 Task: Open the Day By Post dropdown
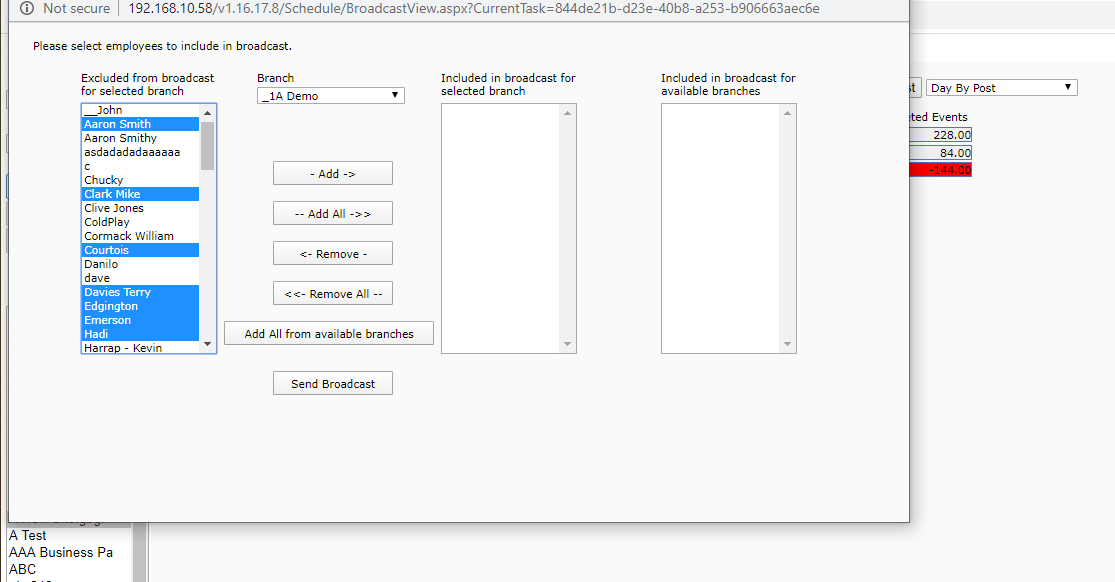coord(1001,88)
